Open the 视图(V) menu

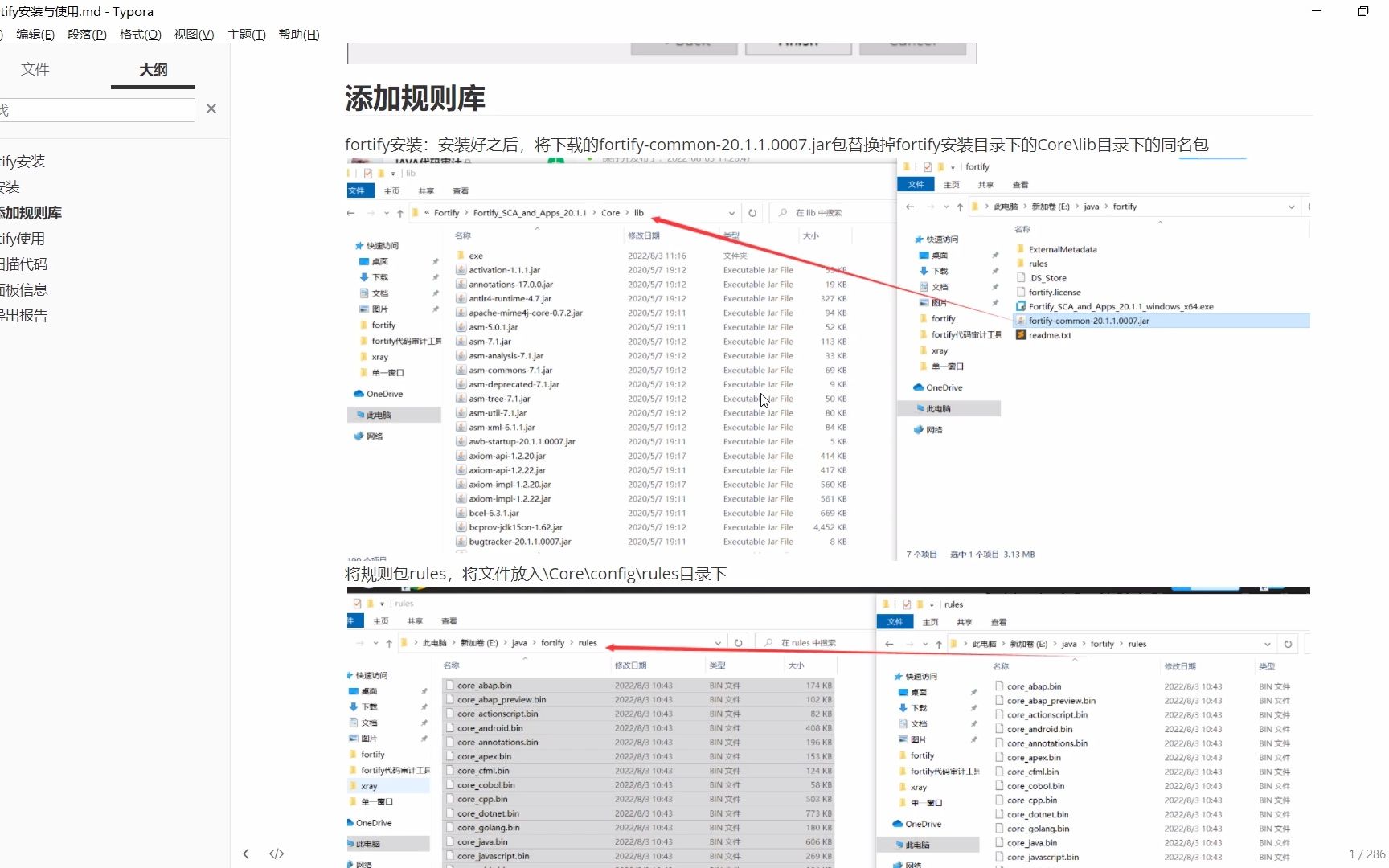(x=194, y=34)
